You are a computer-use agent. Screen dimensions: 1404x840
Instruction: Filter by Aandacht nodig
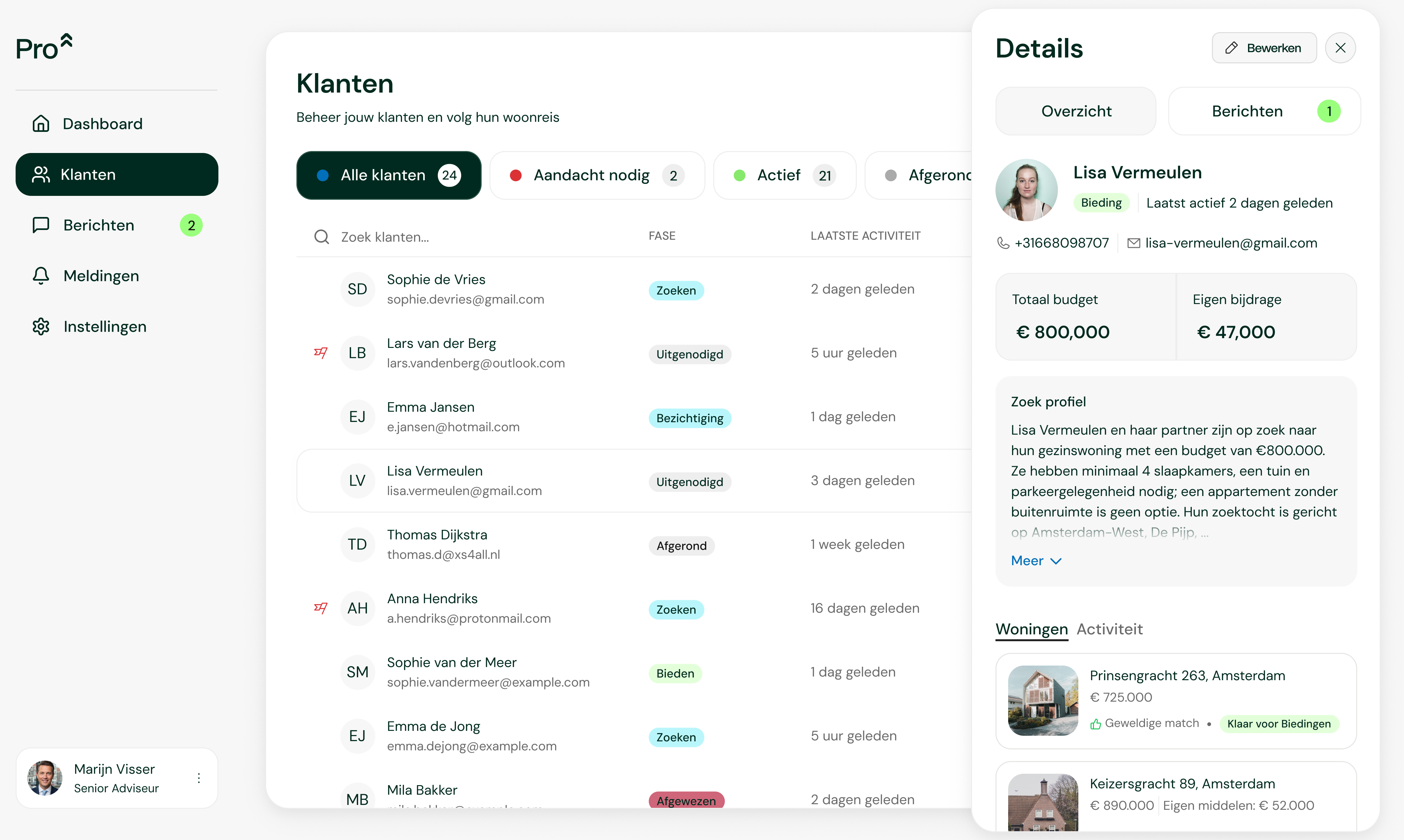597,175
